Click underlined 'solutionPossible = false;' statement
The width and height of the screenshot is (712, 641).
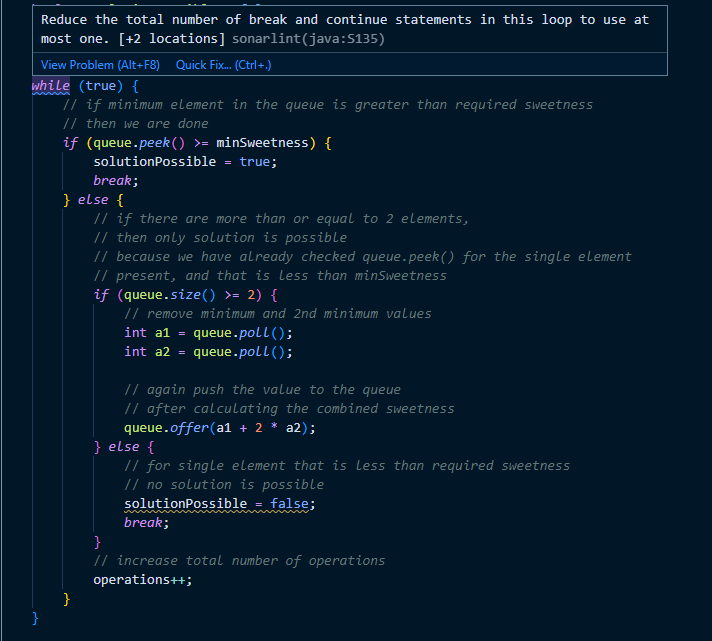(x=219, y=504)
